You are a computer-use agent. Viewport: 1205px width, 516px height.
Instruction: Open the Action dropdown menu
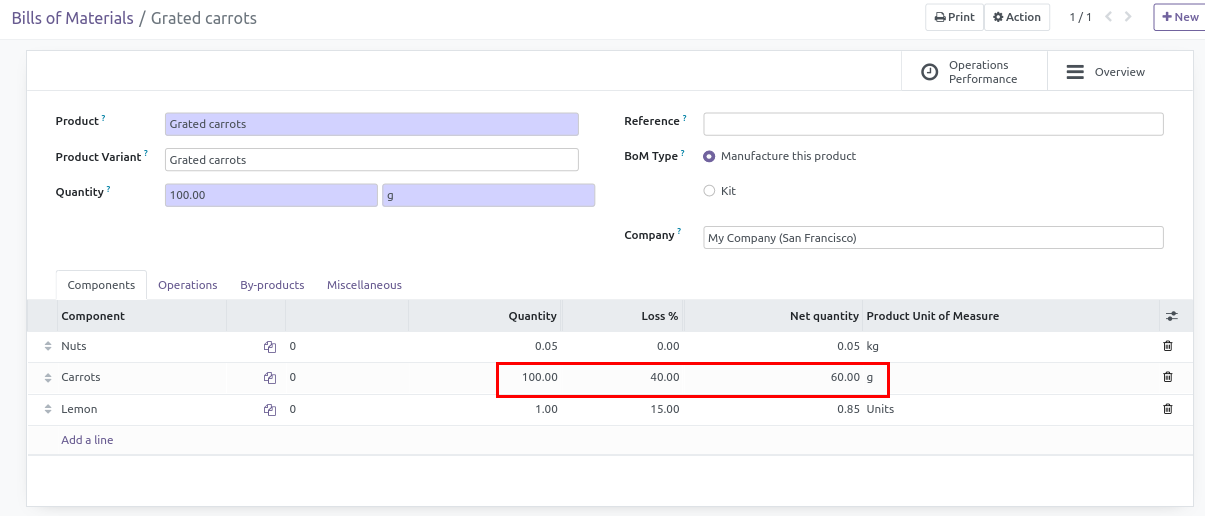[1017, 17]
